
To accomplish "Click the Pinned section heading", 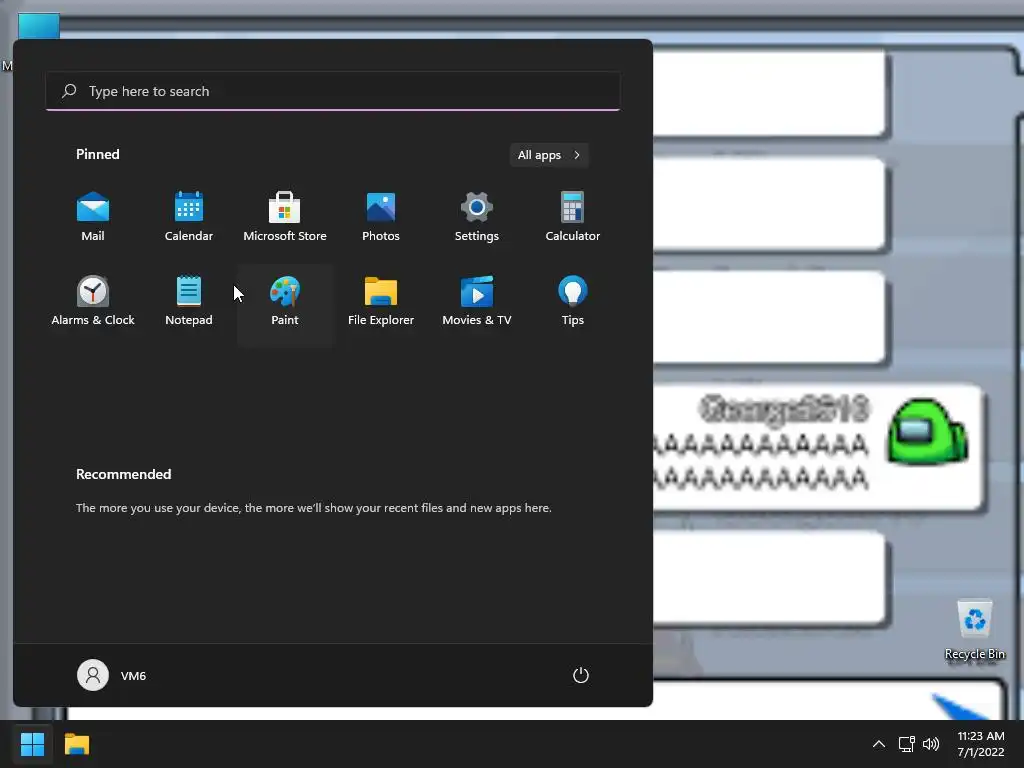I will (98, 154).
